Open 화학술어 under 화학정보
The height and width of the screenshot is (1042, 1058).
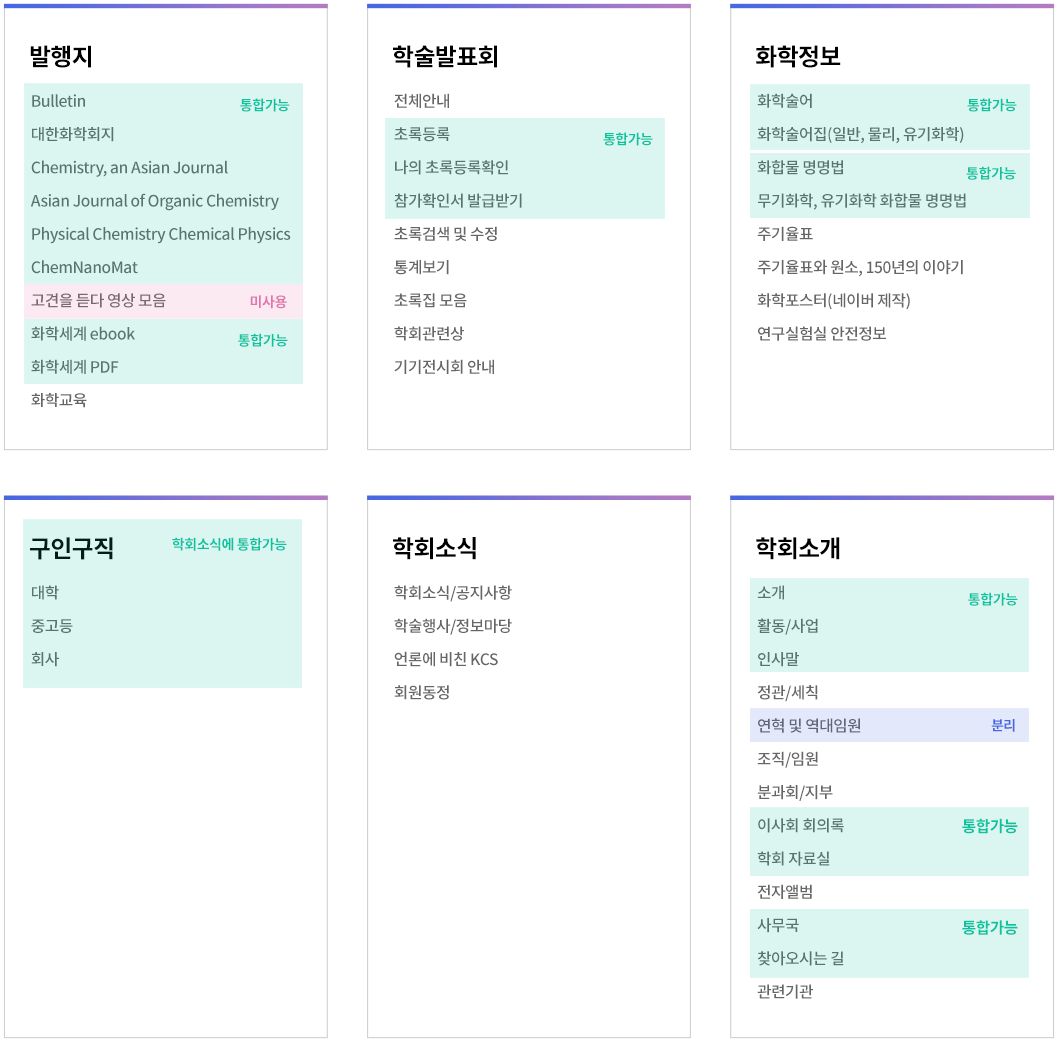(x=785, y=101)
